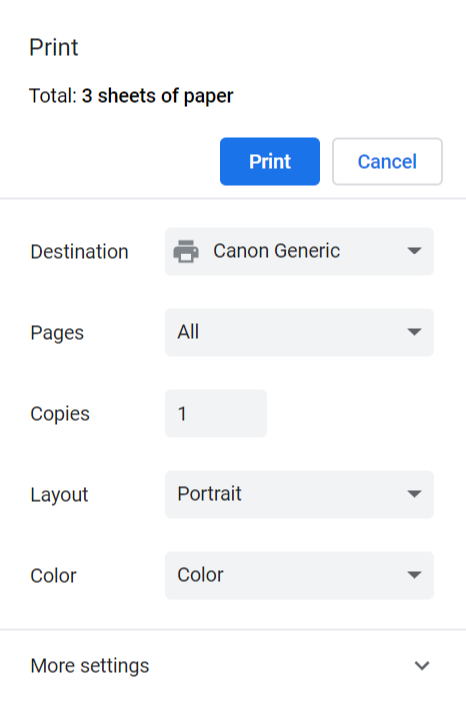Image resolution: width=466 pixels, height=701 pixels.
Task: Open the Destination dropdown arrow
Action: 415,251
